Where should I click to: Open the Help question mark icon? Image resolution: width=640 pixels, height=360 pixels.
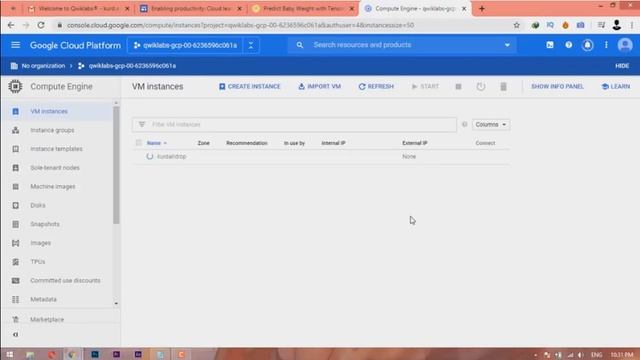tap(569, 45)
